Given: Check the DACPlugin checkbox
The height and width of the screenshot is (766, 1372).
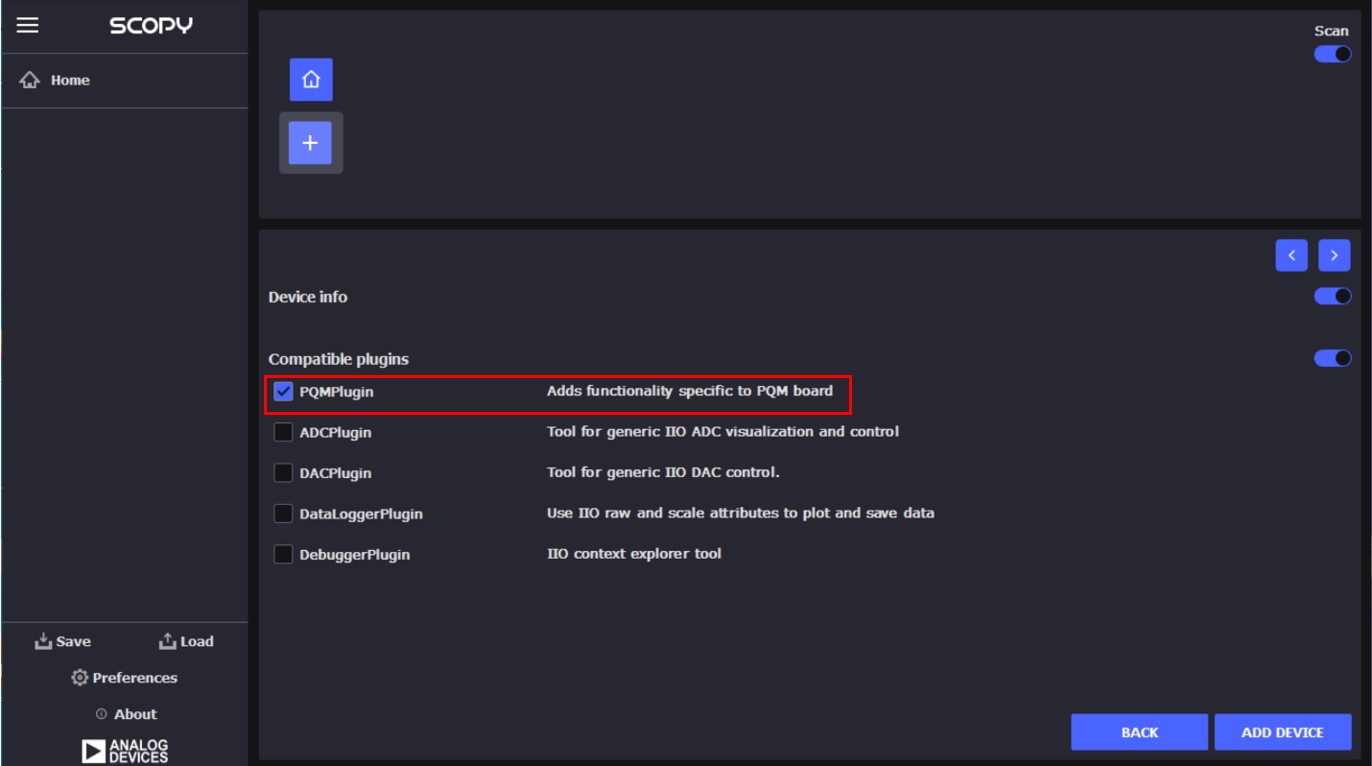Looking at the screenshot, I should click(x=283, y=473).
